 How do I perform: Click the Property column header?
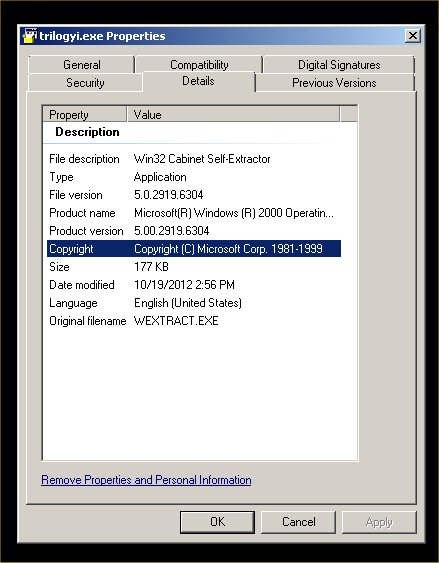pyautogui.click(x=85, y=115)
